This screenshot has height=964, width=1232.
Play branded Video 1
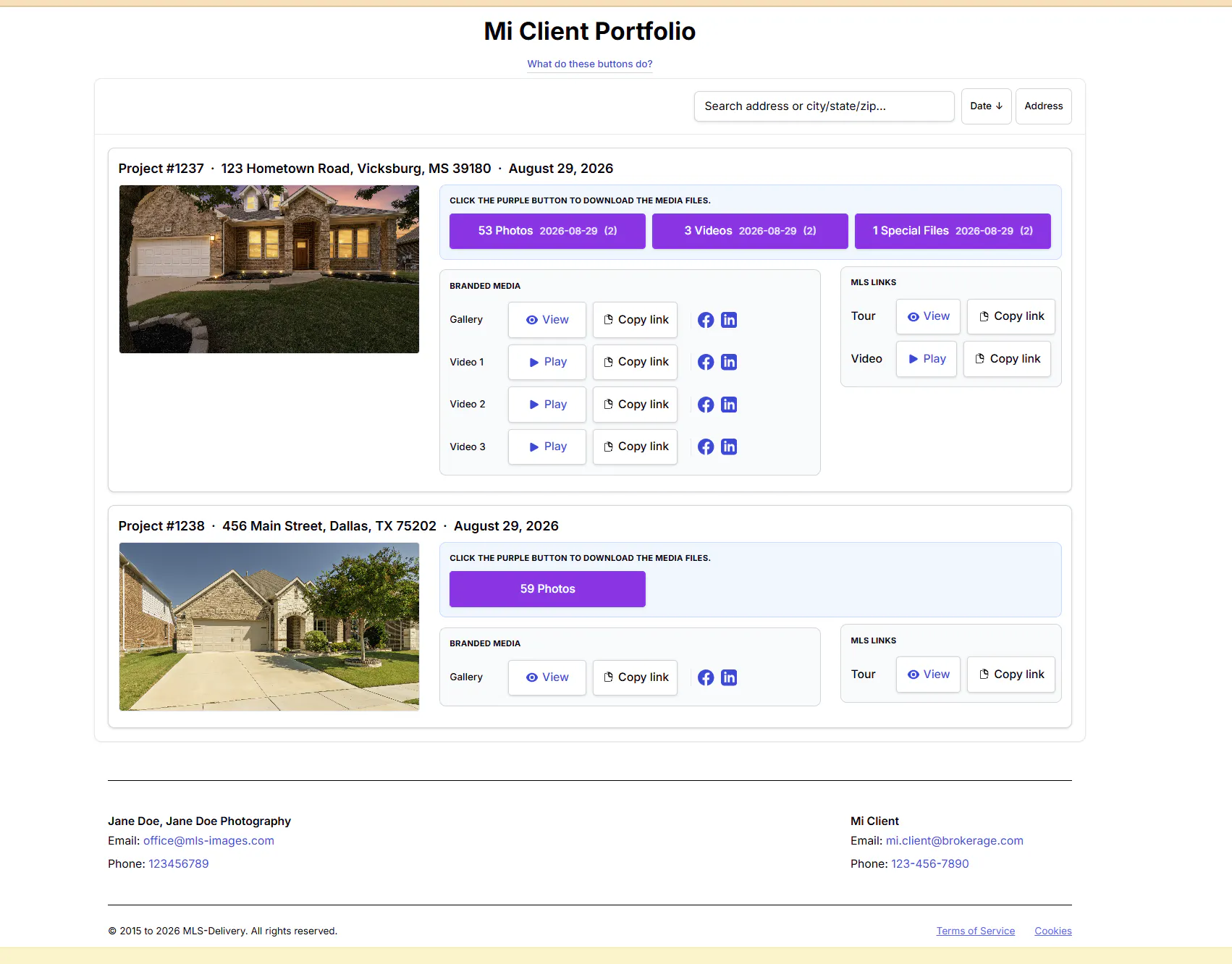point(547,362)
